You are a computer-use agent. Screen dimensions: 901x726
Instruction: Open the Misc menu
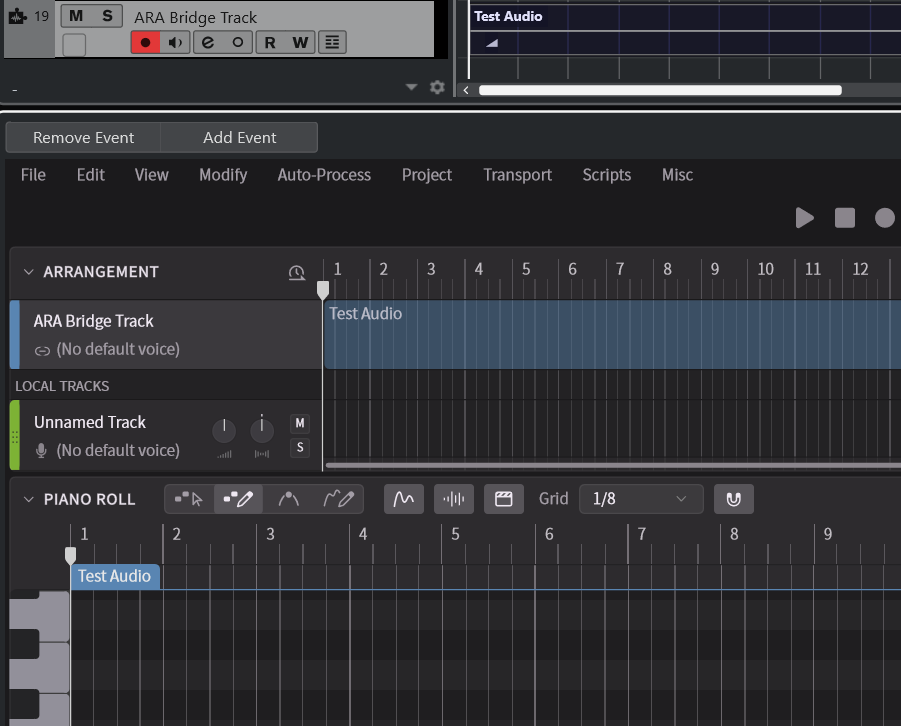[x=677, y=175]
